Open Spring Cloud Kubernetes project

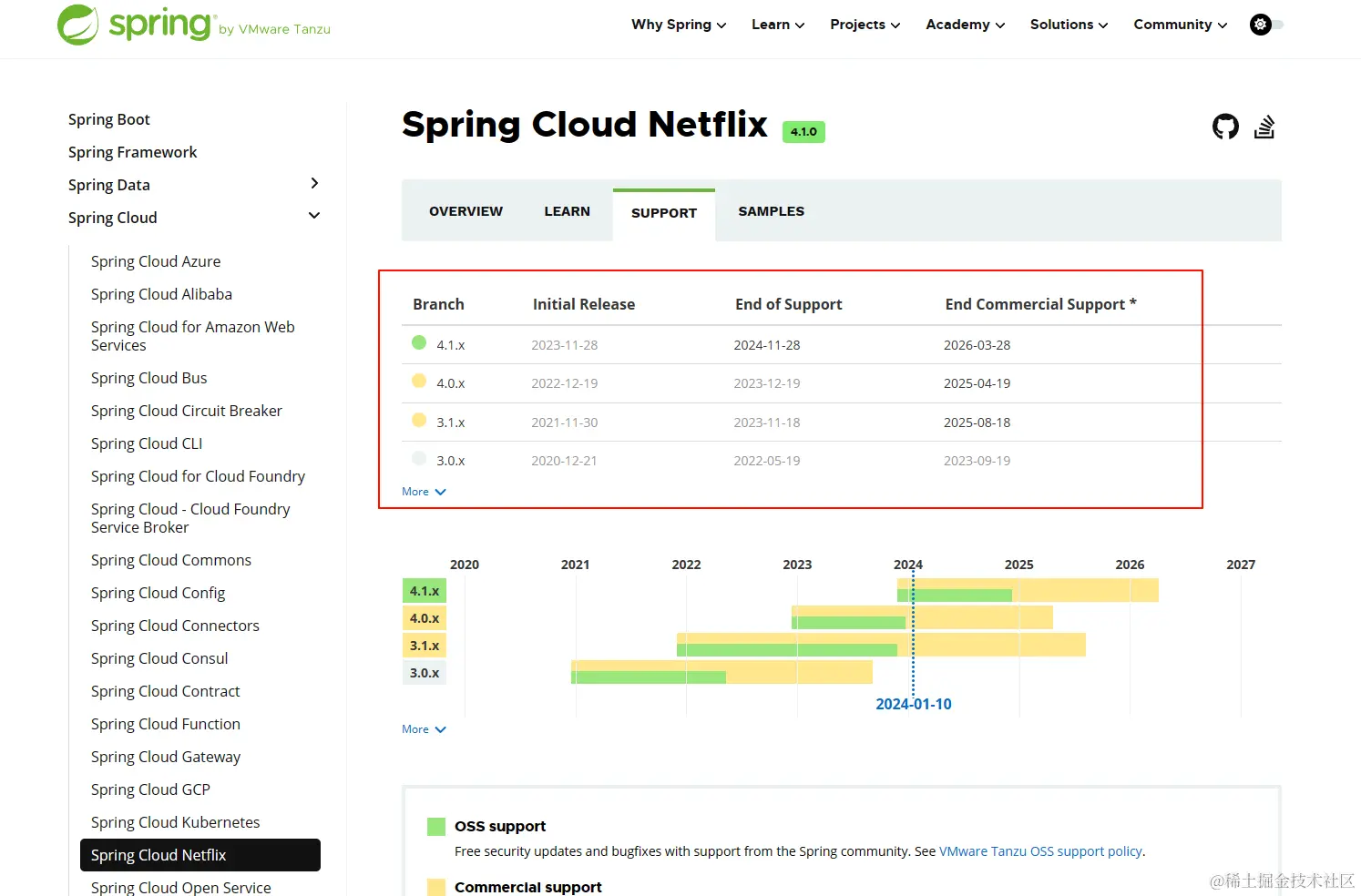pyautogui.click(x=176, y=822)
